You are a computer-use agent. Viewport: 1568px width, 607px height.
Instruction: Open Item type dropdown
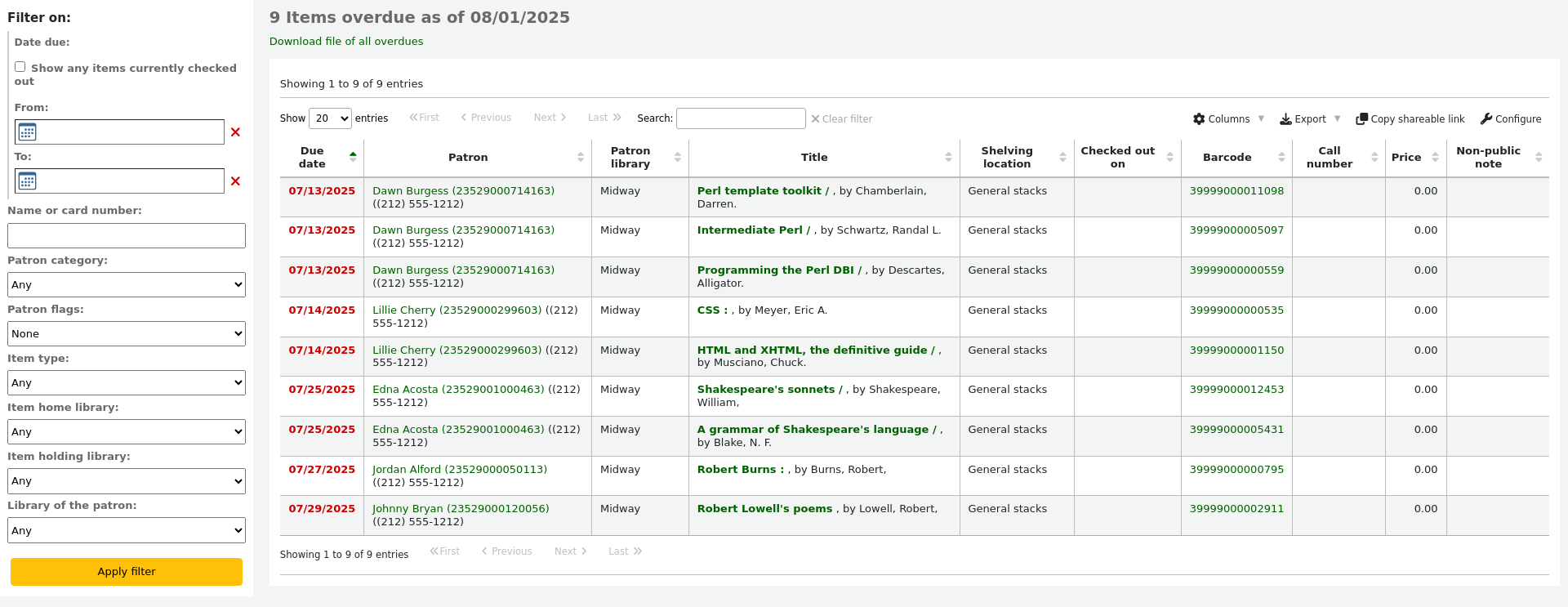point(127,382)
